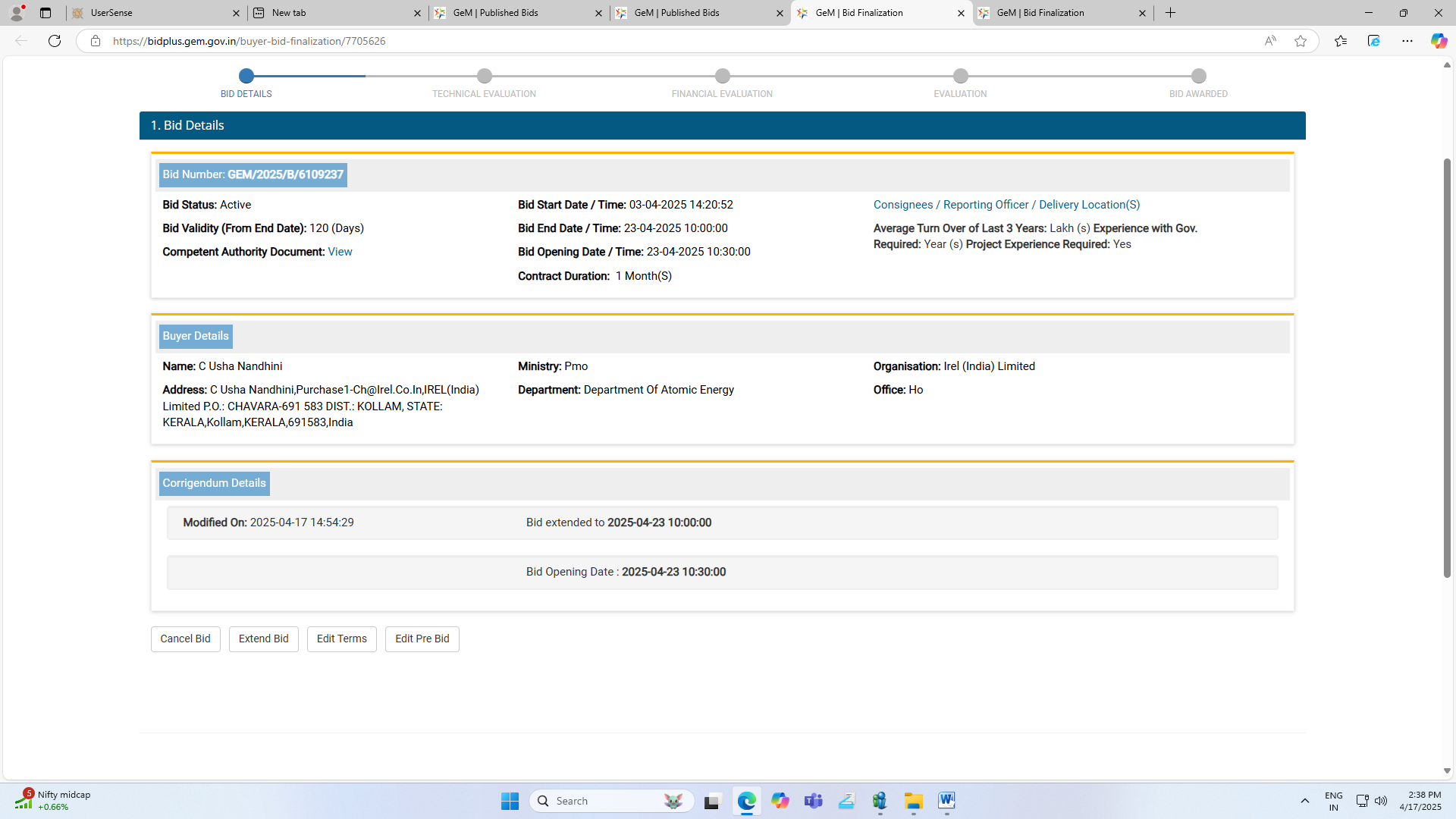
Task: Click the Buyer Details heading
Action: point(196,336)
